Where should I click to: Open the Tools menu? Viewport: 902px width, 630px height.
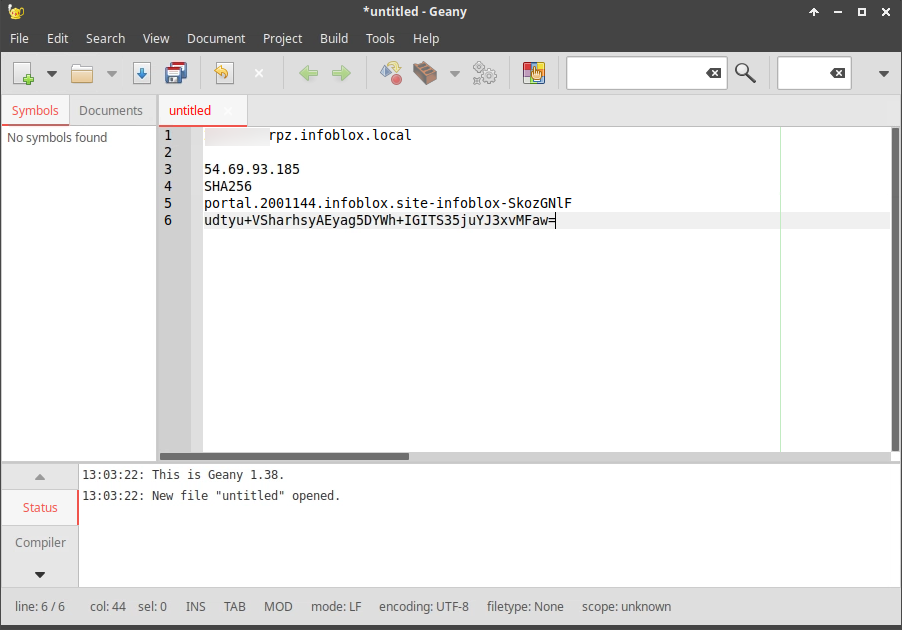click(x=380, y=39)
